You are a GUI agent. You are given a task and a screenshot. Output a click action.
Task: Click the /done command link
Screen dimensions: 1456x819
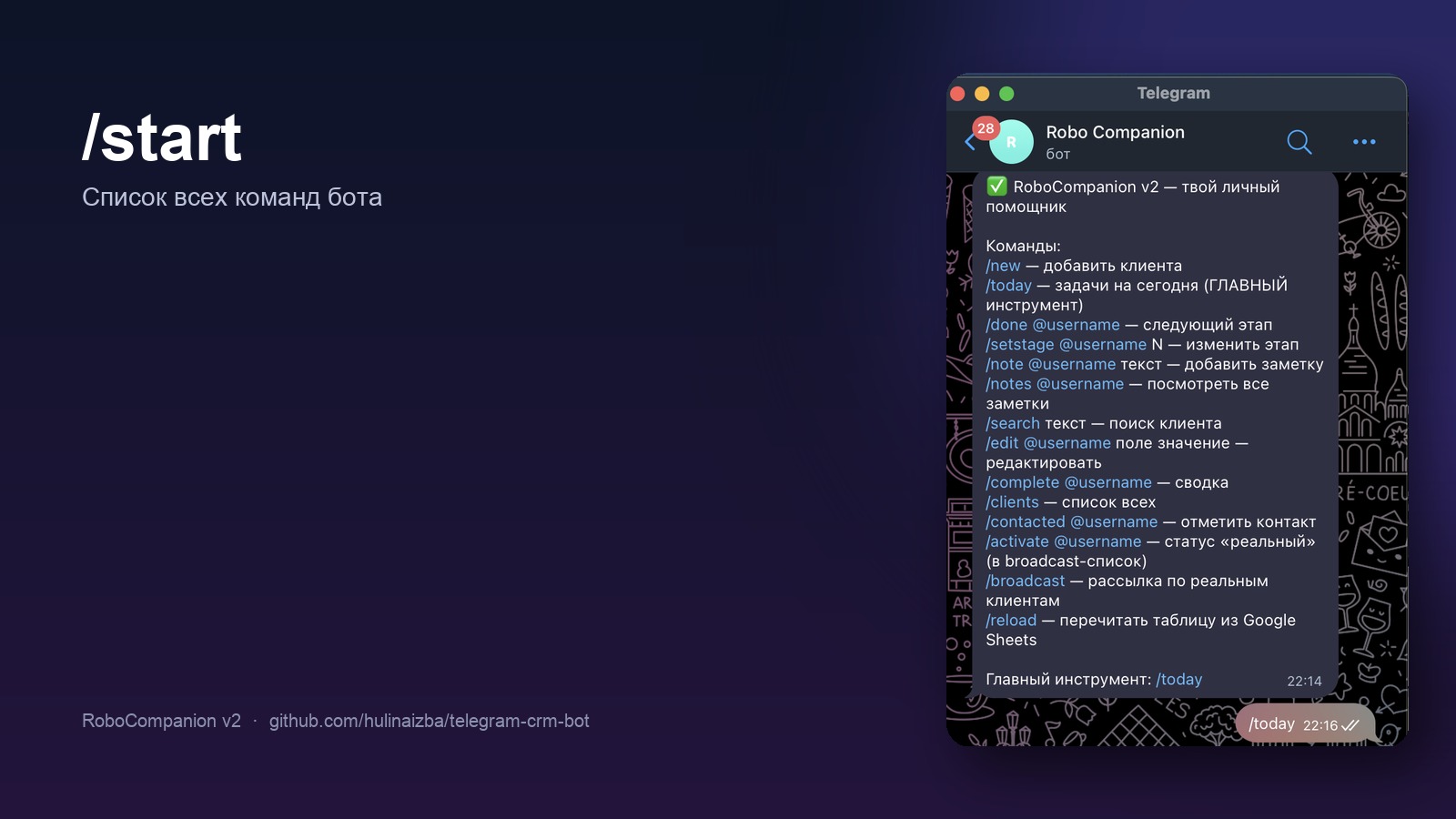(1006, 325)
